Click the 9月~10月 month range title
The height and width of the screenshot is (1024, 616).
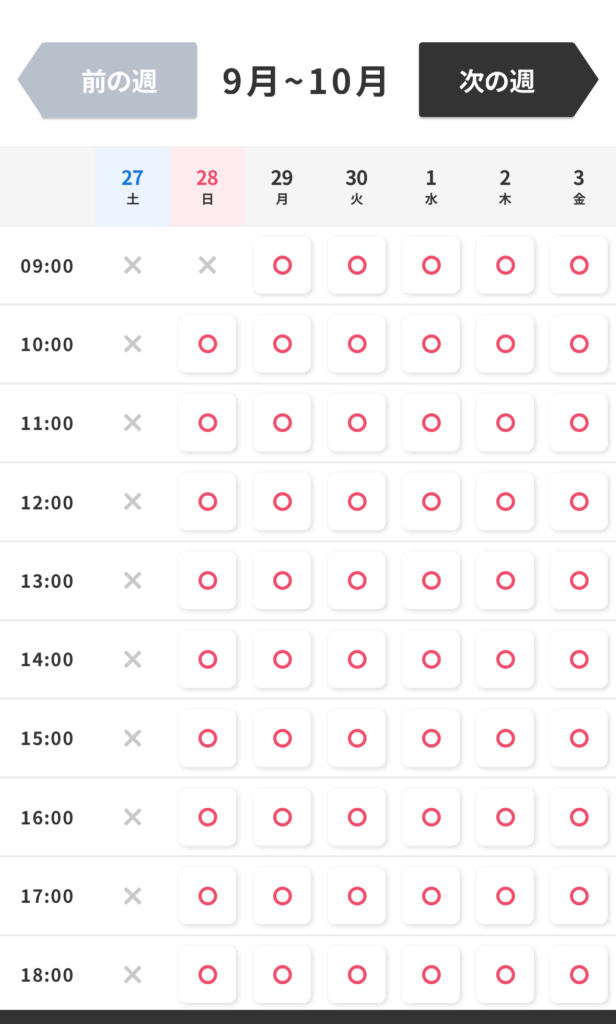[305, 81]
